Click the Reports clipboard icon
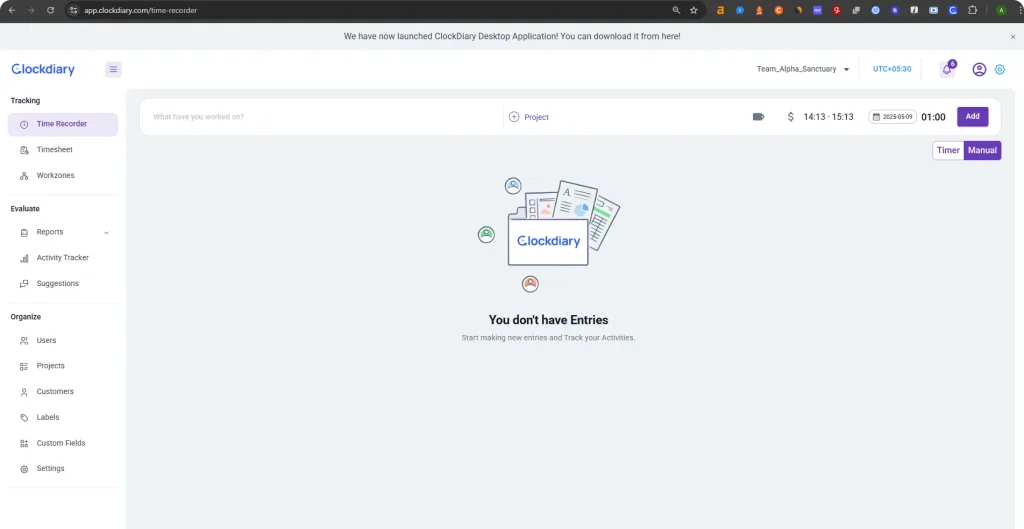Viewport: 1024px width, 529px height. pyautogui.click(x=24, y=232)
